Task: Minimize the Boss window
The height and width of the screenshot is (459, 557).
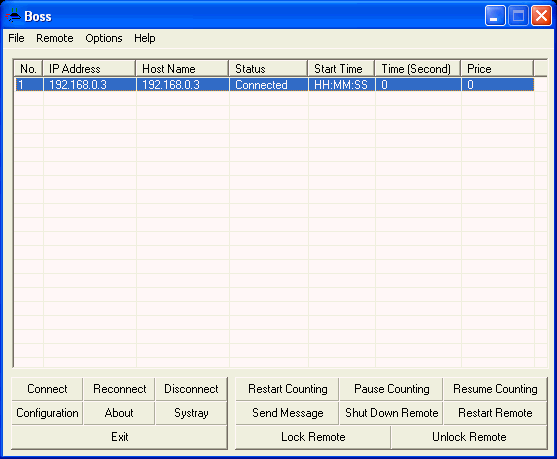Action: (495, 16)
